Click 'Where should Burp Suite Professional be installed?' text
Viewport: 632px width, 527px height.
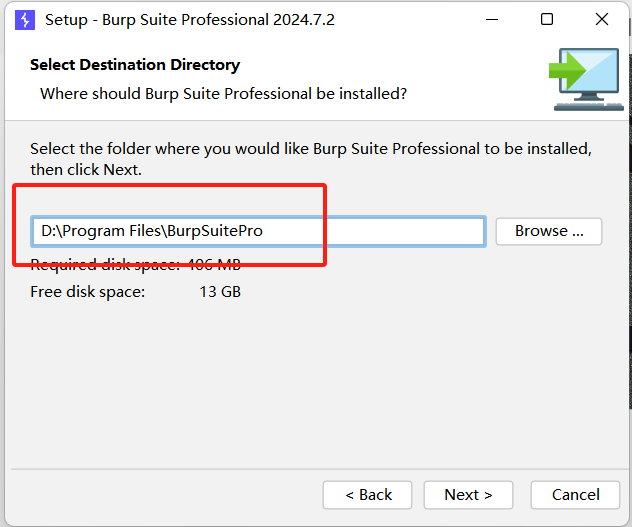pos(223,94)
